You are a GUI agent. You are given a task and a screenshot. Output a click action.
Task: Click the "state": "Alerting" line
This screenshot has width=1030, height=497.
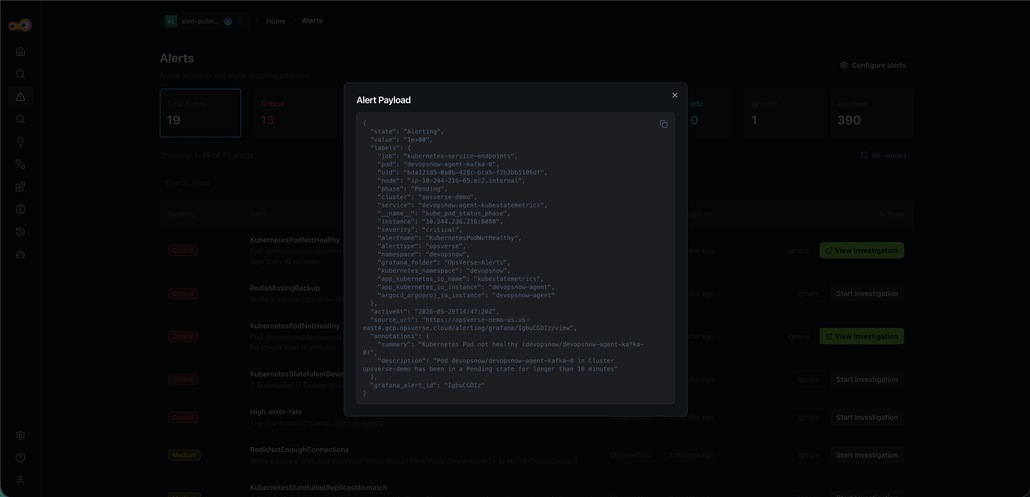[407, 131]
